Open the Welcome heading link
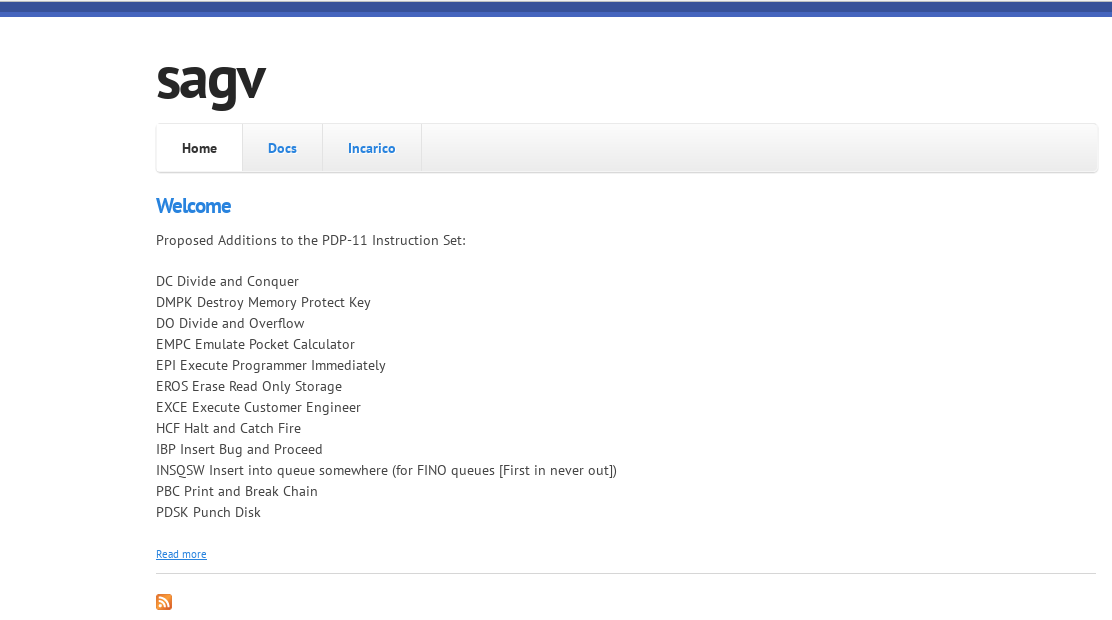Image resolution: width=1112 pixels, height=620 pixels. pyautogui.click(x=193, y=206)
